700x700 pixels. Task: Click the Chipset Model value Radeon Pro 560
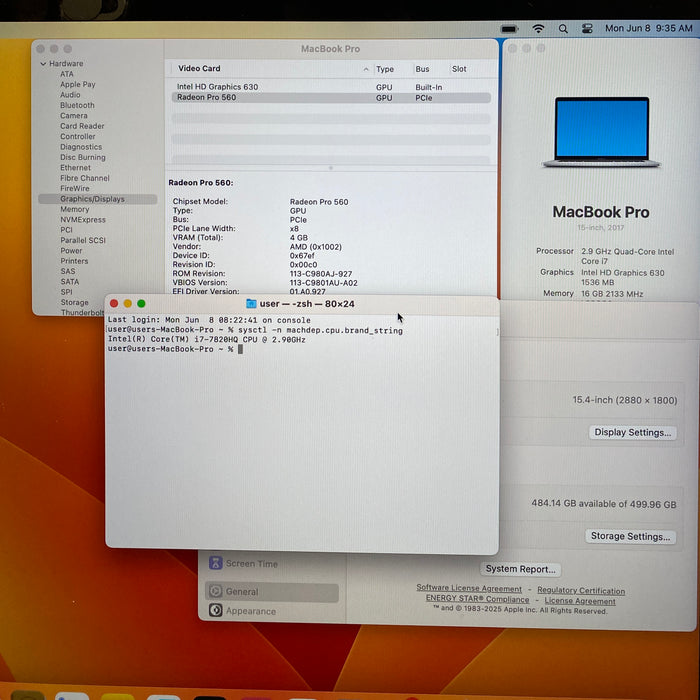click(319, 202)
